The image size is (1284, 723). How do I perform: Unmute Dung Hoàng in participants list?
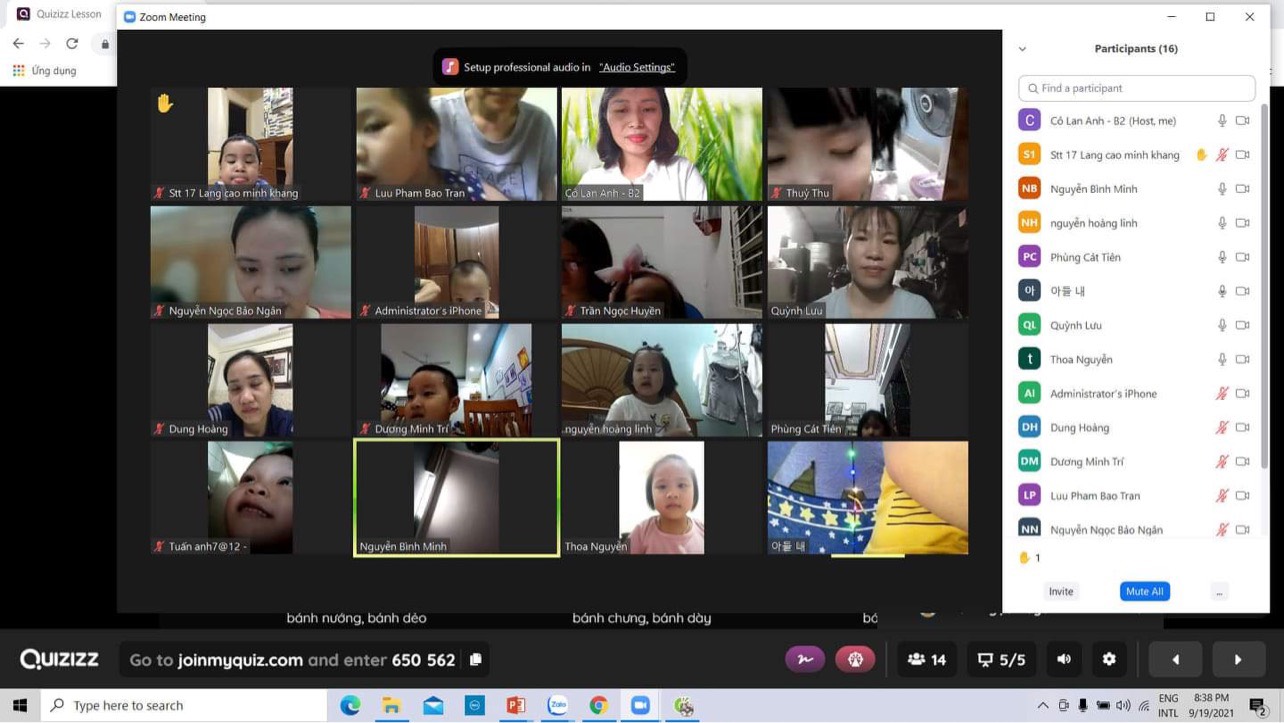[x=1221, y=428]
